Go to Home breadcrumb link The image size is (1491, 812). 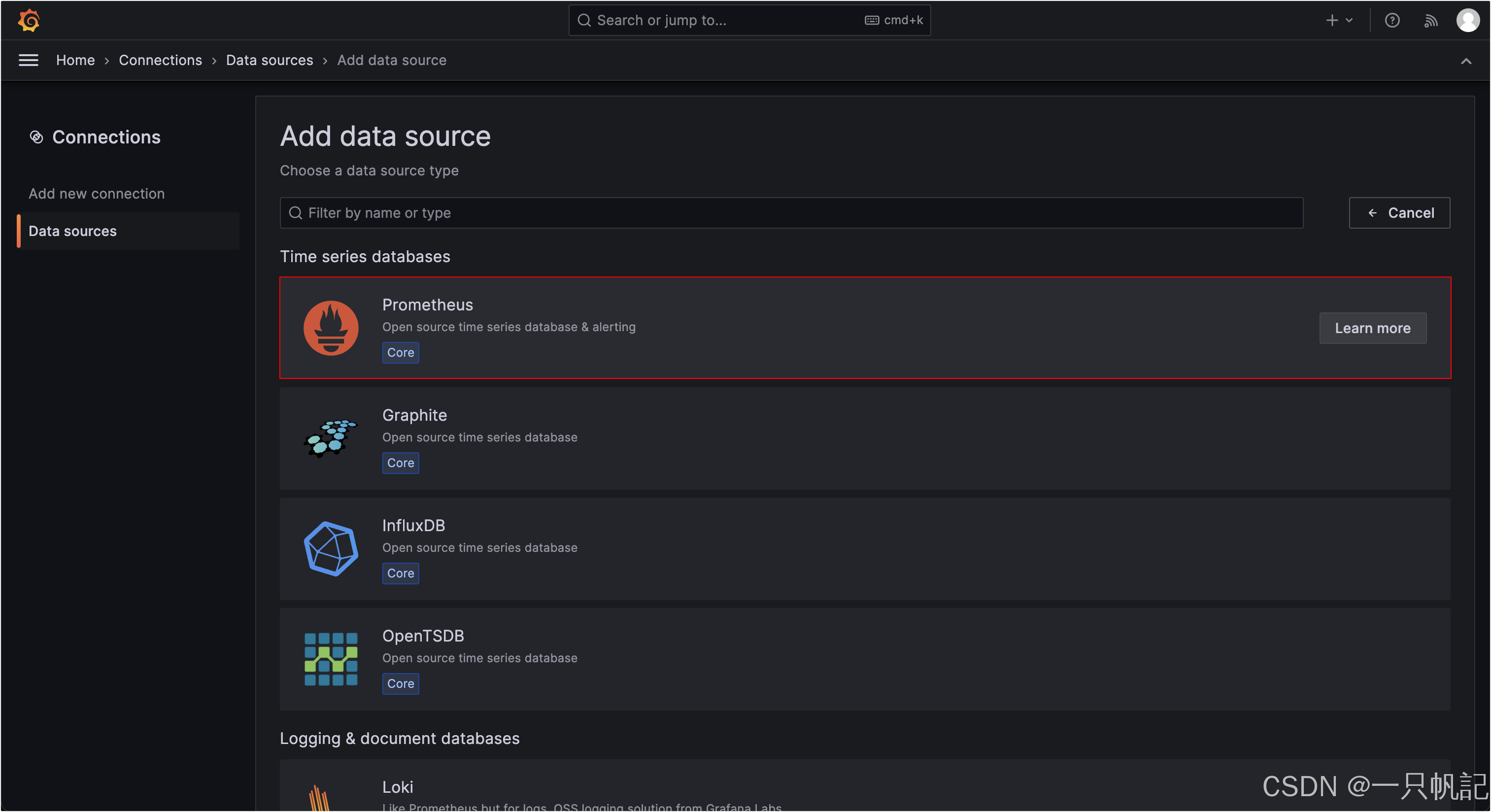point(75,60)
